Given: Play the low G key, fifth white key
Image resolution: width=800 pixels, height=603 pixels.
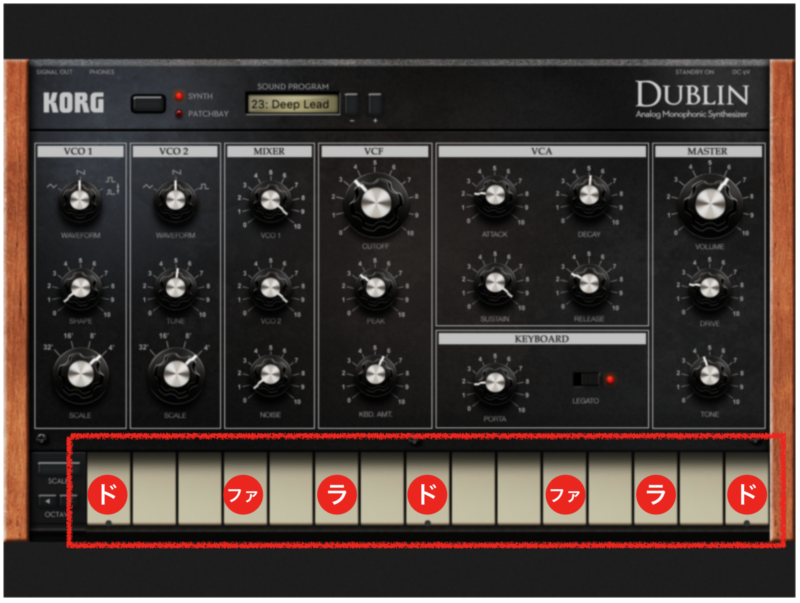Looking at the screenshot, I should [291, 488].
